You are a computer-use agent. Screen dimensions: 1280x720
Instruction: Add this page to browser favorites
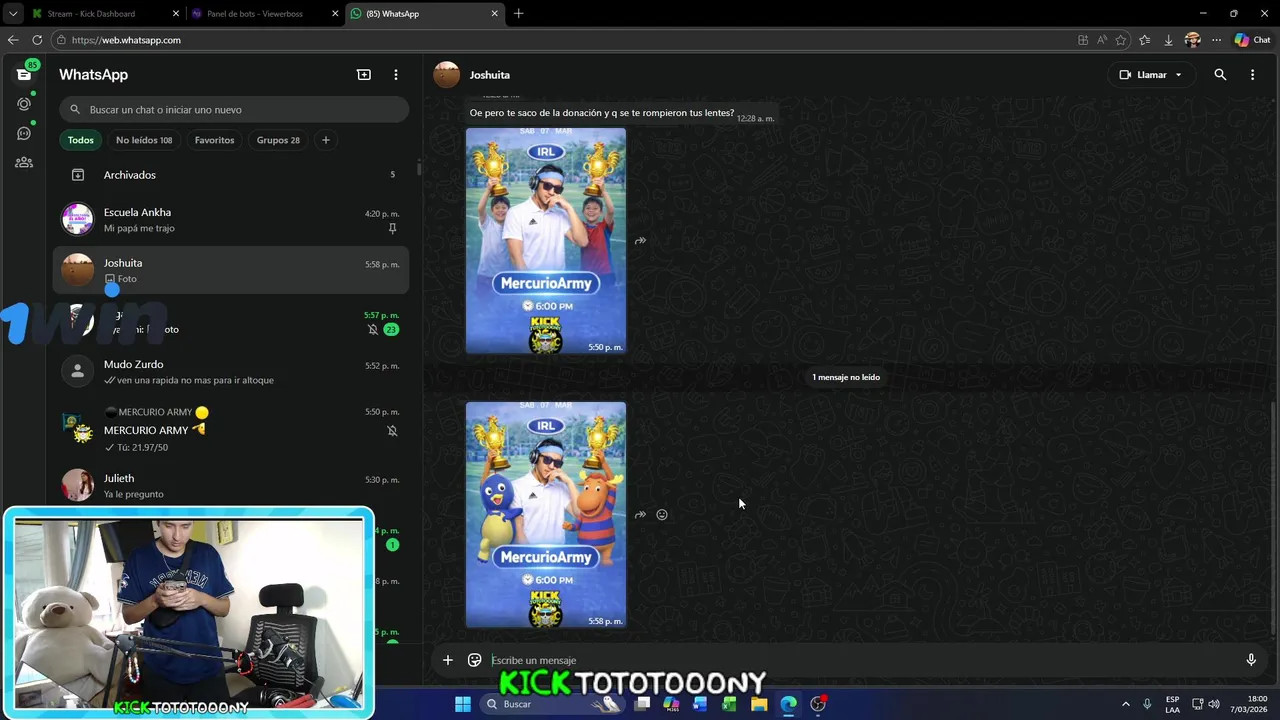click(x=1121, y=40)
